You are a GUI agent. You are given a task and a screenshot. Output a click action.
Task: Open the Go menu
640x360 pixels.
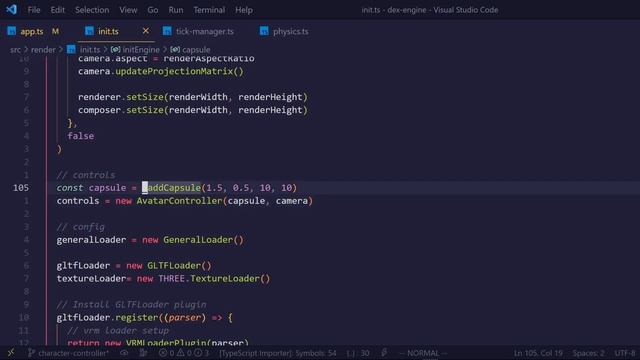click(x=153, y=10)
